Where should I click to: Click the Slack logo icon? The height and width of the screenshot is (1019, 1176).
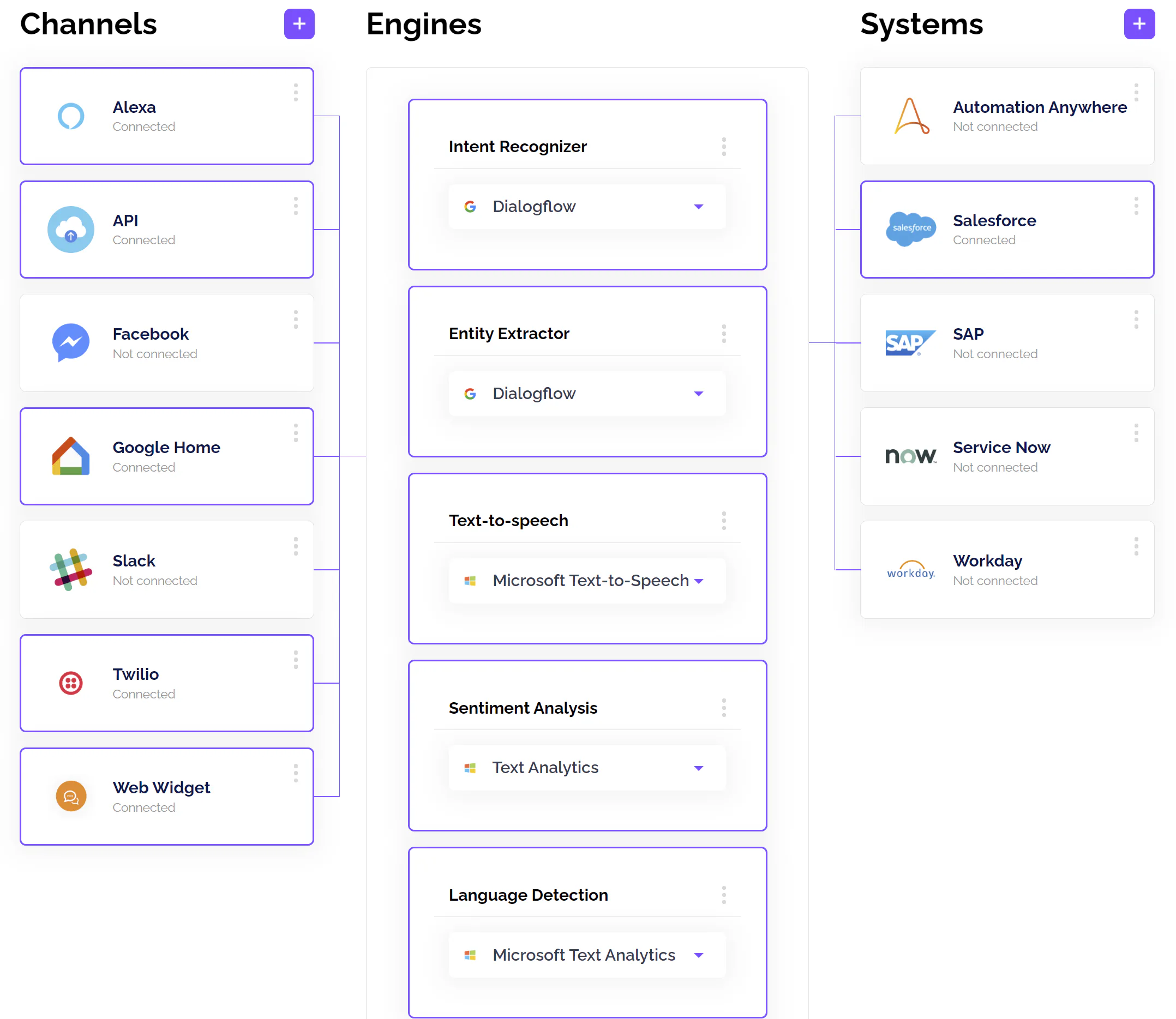71,569
